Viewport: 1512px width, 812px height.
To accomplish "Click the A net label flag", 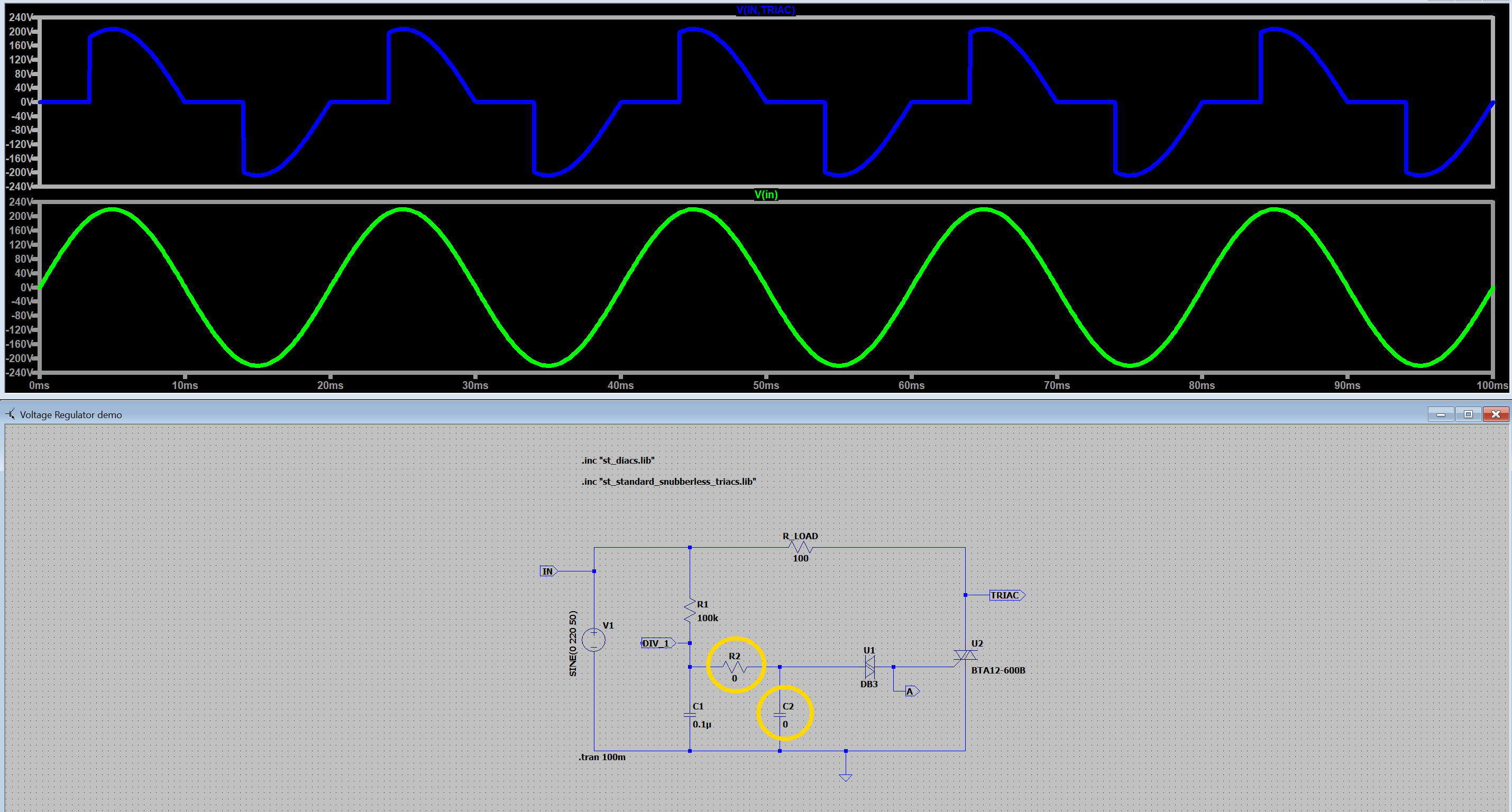I will [912, 691].
